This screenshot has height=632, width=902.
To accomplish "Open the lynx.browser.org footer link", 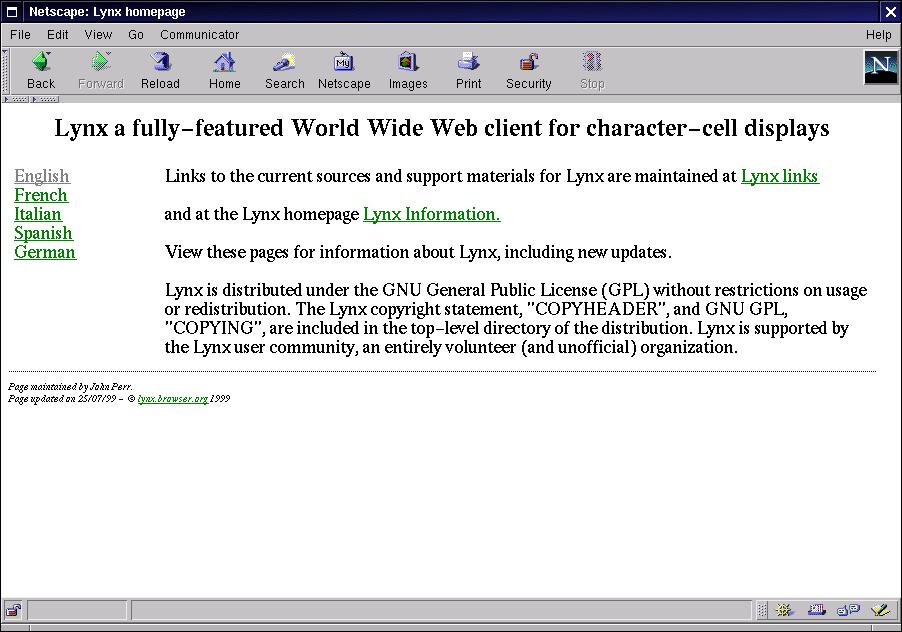I will 173,398.
